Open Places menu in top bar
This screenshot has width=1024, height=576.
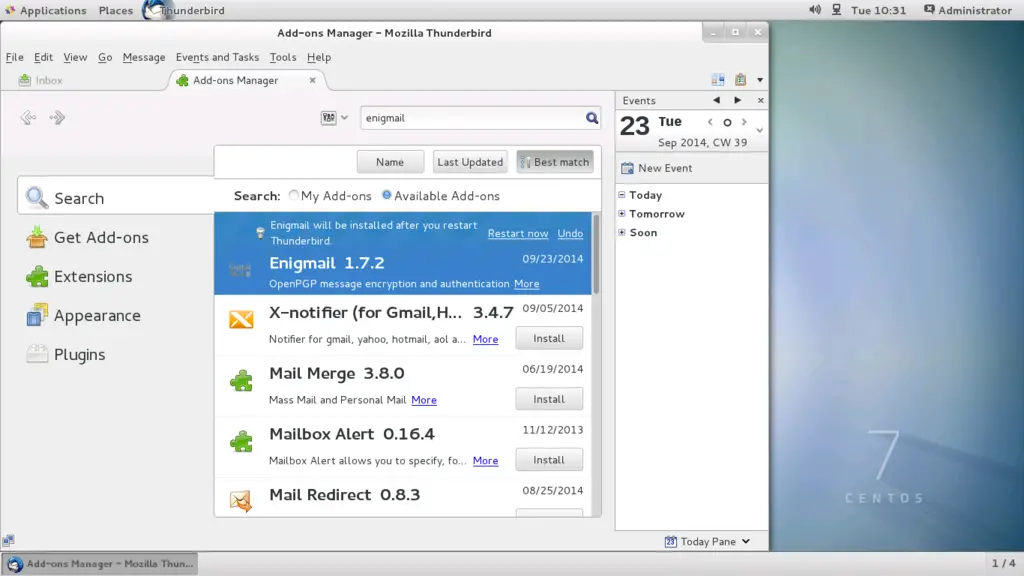pyautogui.click(x=116, y=10)
